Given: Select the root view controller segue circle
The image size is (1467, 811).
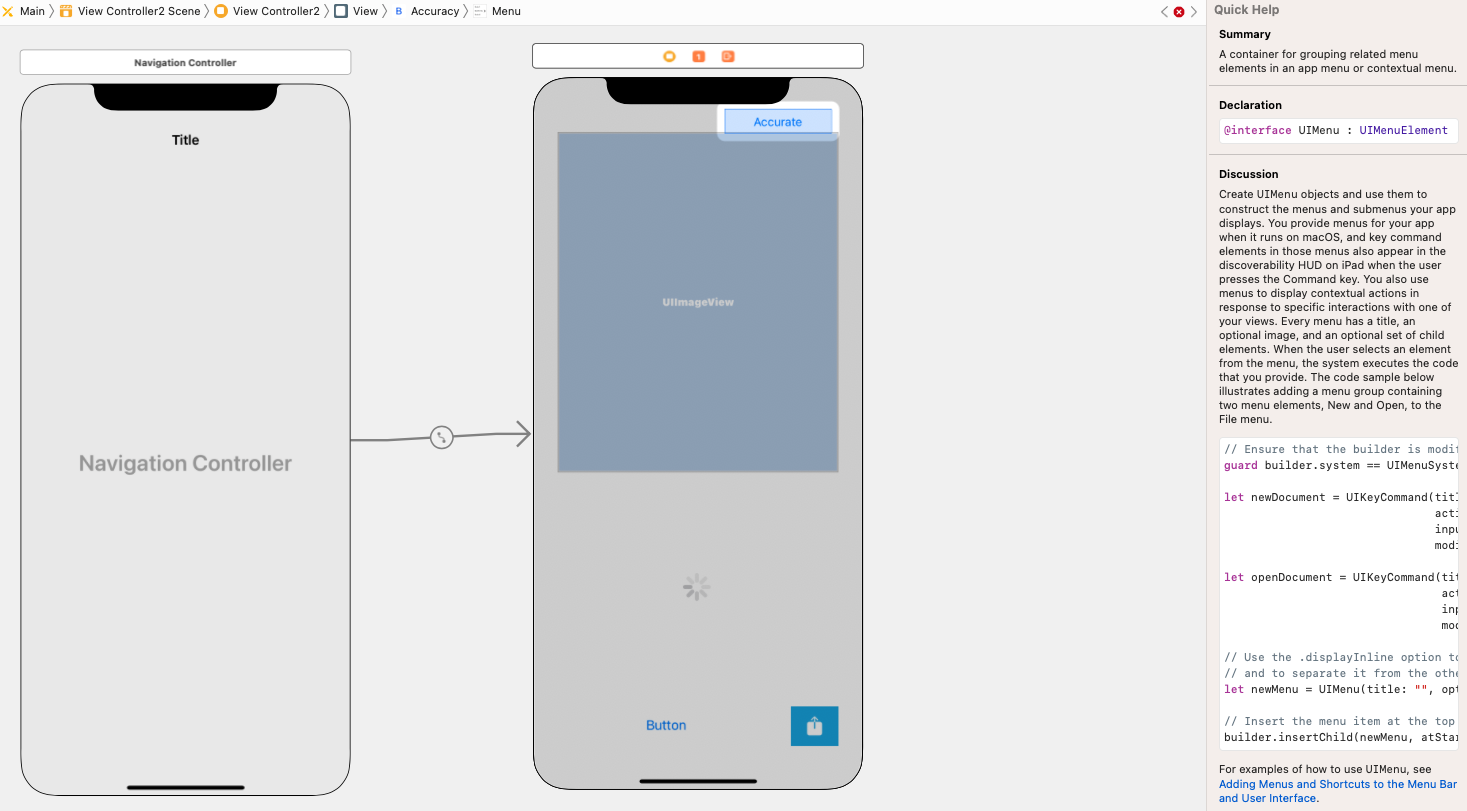Looking at the screenshot, I should [441, 437].
